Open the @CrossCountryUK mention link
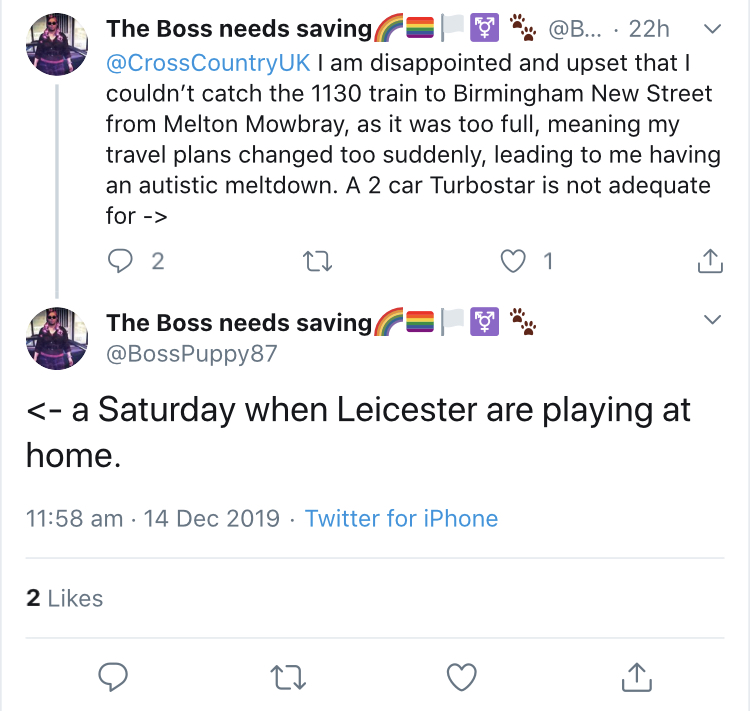 [208, 62]
